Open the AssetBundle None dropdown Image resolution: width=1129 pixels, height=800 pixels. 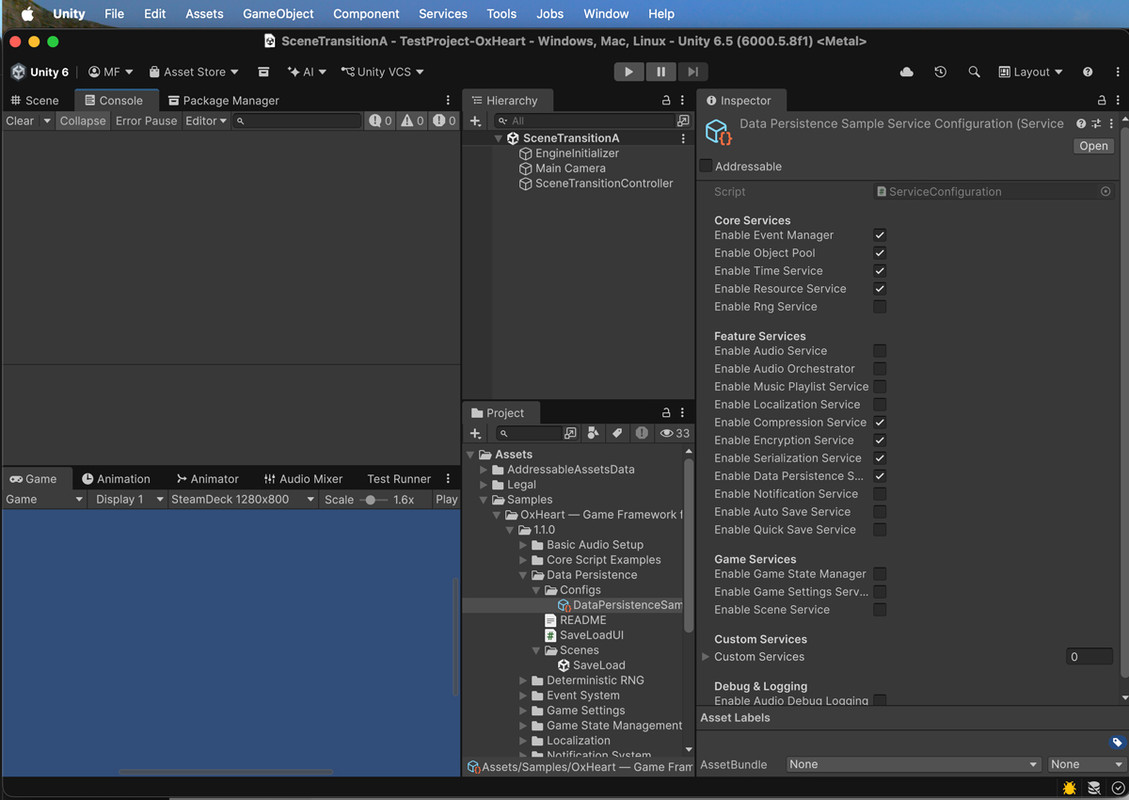click(913, 764)
